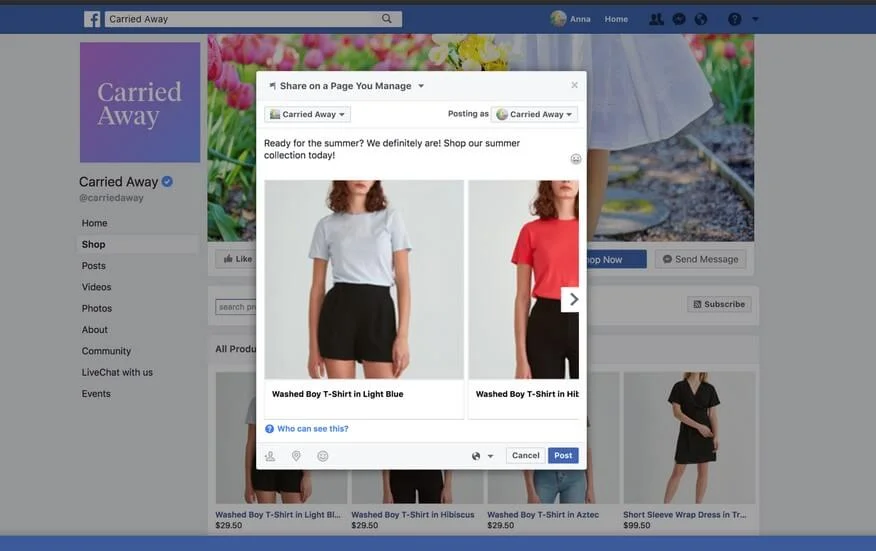
Task: Show next product in carousel
Action: click(570, 300)
